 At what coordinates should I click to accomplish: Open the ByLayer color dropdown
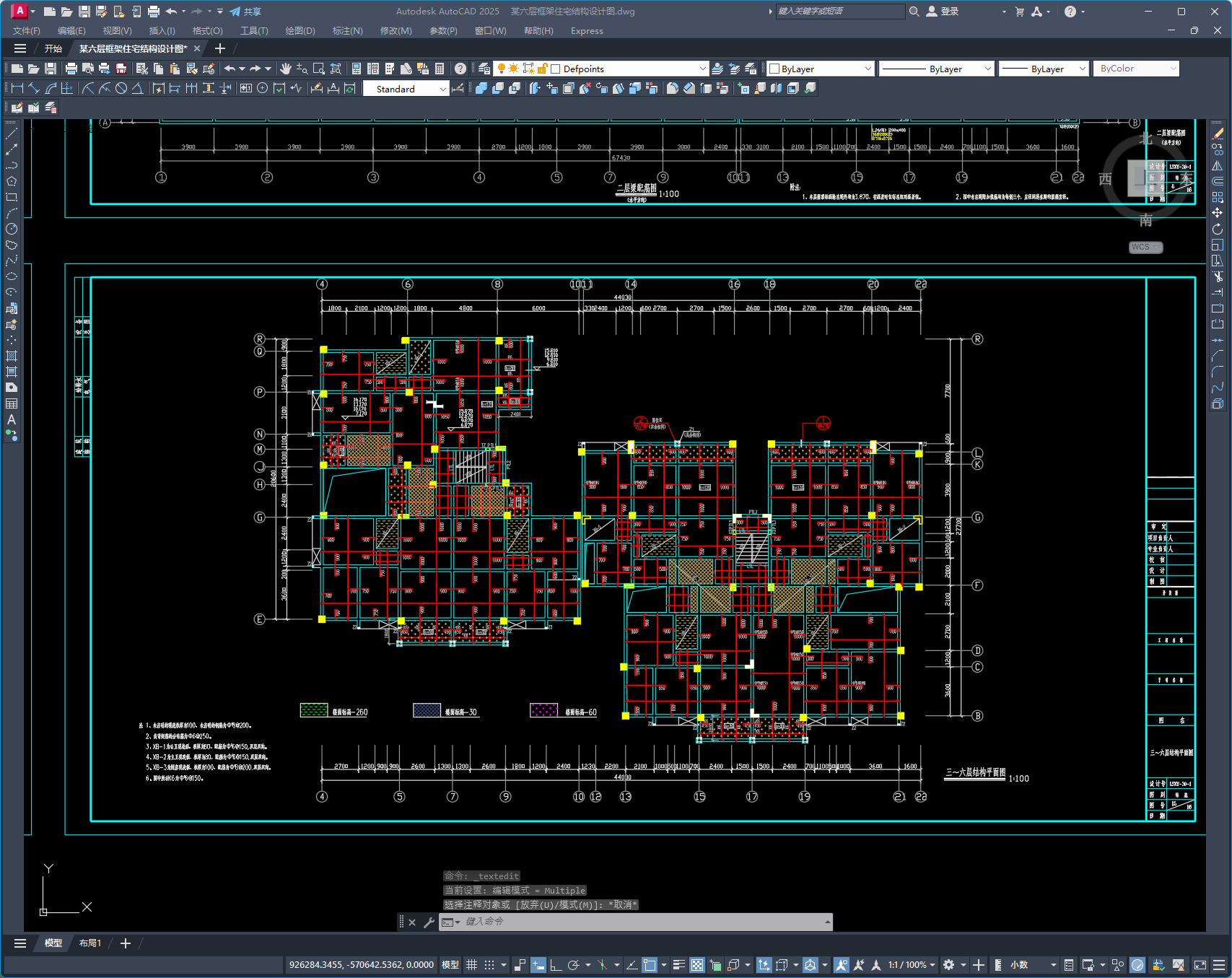pos(868,69)
